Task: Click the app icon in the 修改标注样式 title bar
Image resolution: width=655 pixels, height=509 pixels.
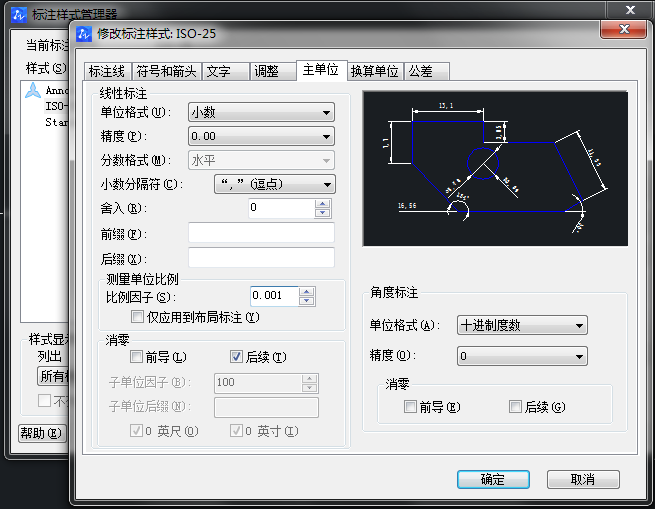Action: (84, 34)
